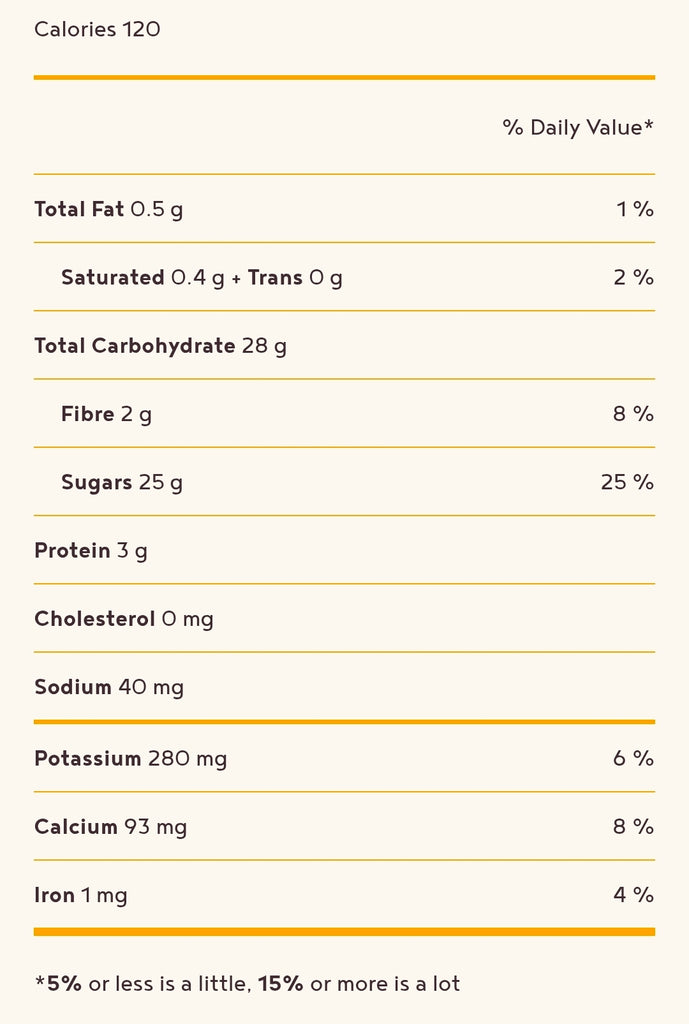Screen dimensions: 689x1024
Task: Click the Total Fat 0.5 g row label
Action: pyautogui.click(x=108, y=209)
